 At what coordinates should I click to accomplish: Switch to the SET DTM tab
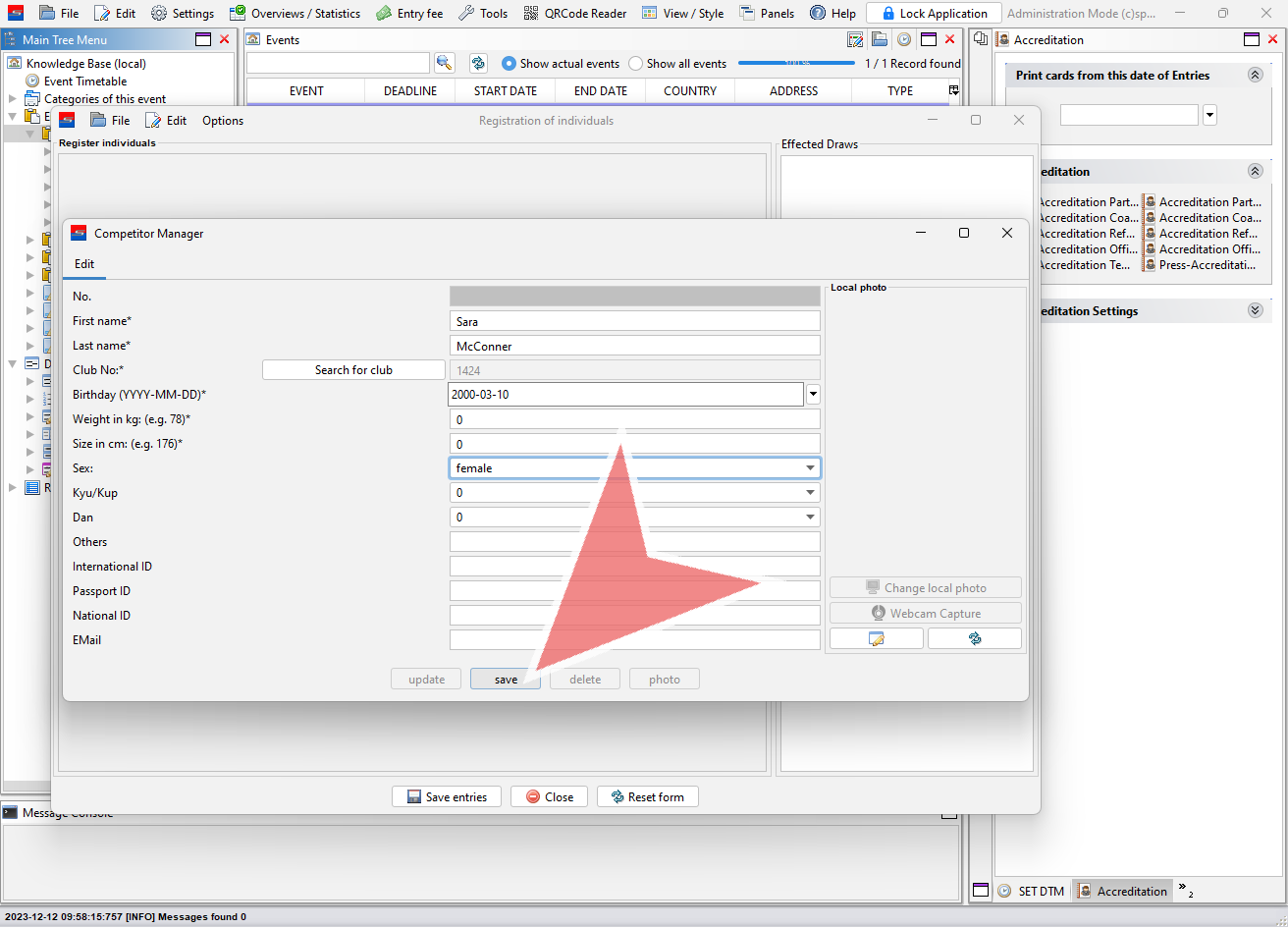tap(1031, 891)
